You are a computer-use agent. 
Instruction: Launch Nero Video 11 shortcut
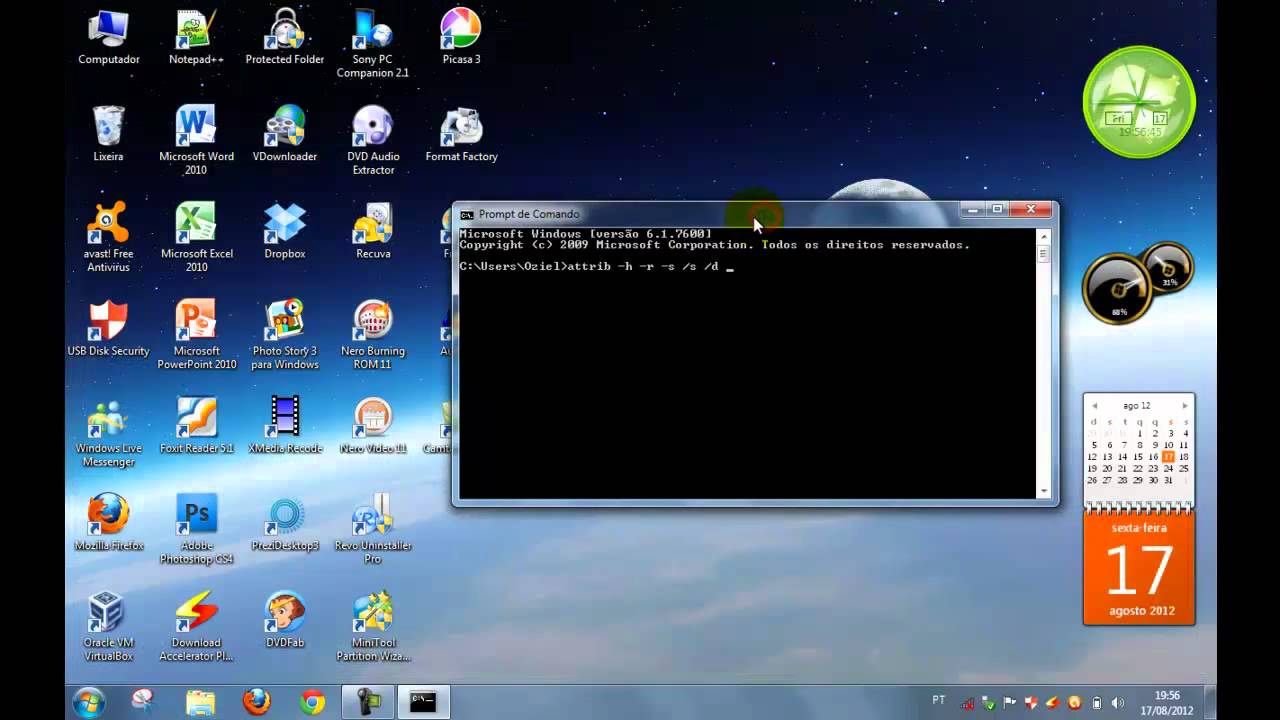tap(373, 426)
